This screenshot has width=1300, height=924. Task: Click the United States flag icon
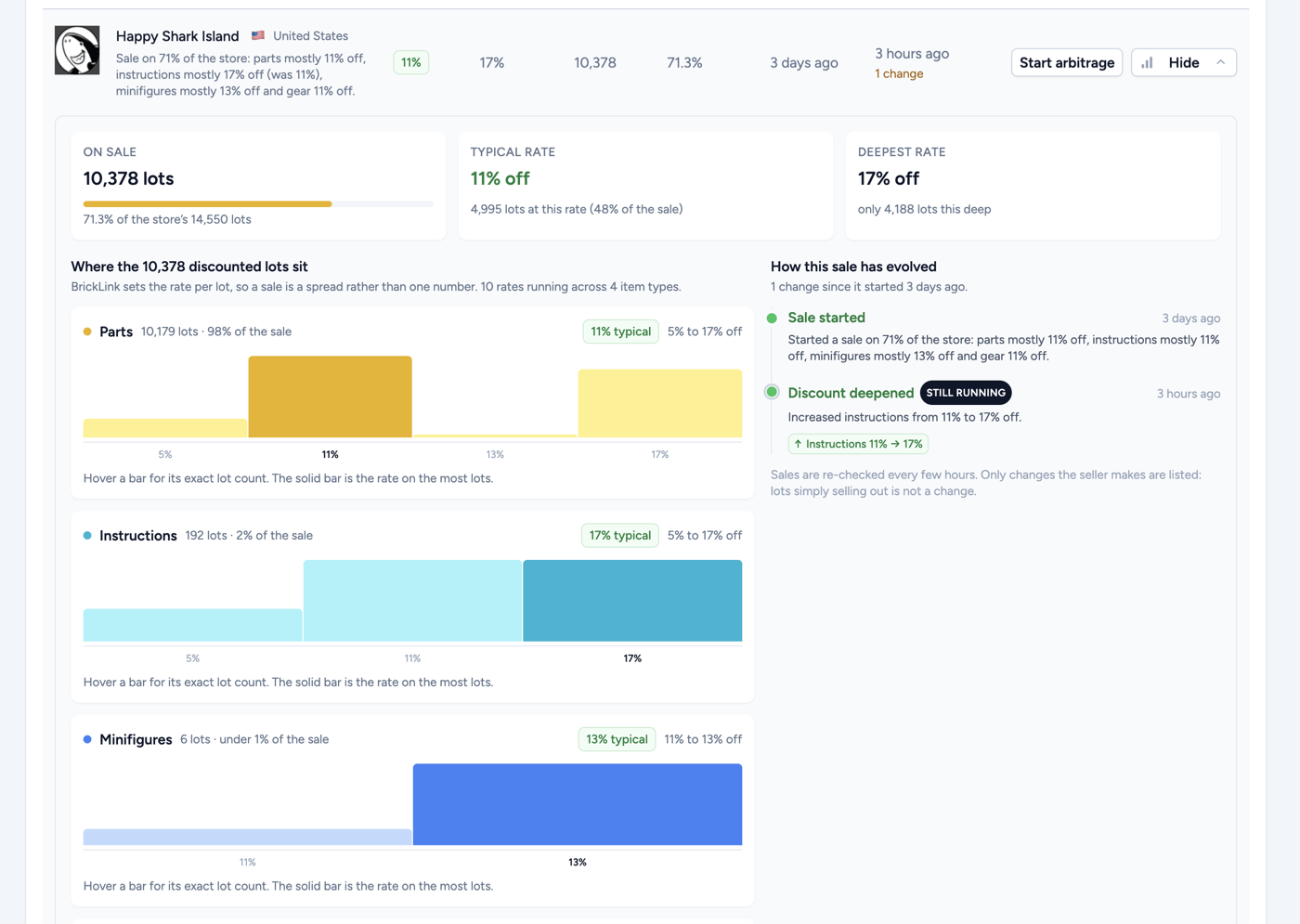click(x=258, y=35)
